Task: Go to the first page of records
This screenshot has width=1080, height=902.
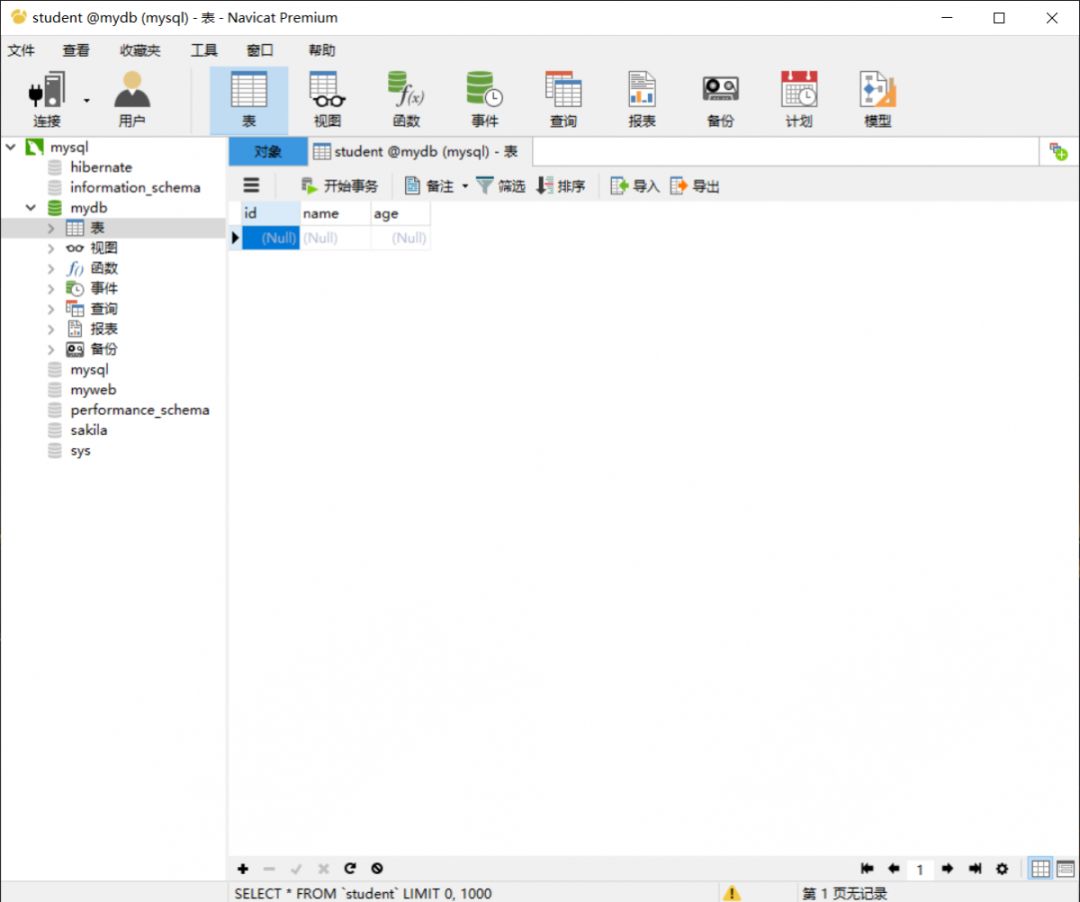Action: pyautogui.click(x=866, y=868)
